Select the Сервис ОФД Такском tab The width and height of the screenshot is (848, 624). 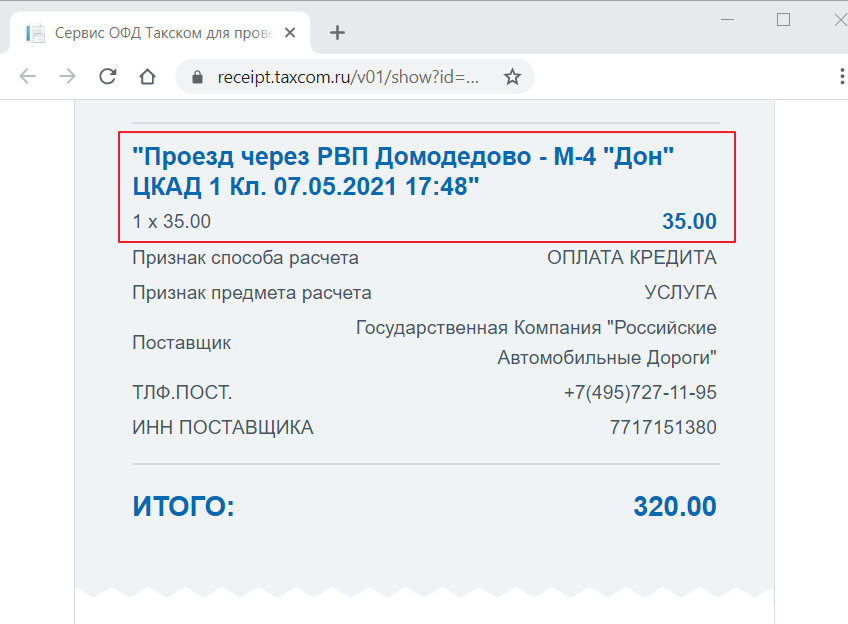(160, 33)
